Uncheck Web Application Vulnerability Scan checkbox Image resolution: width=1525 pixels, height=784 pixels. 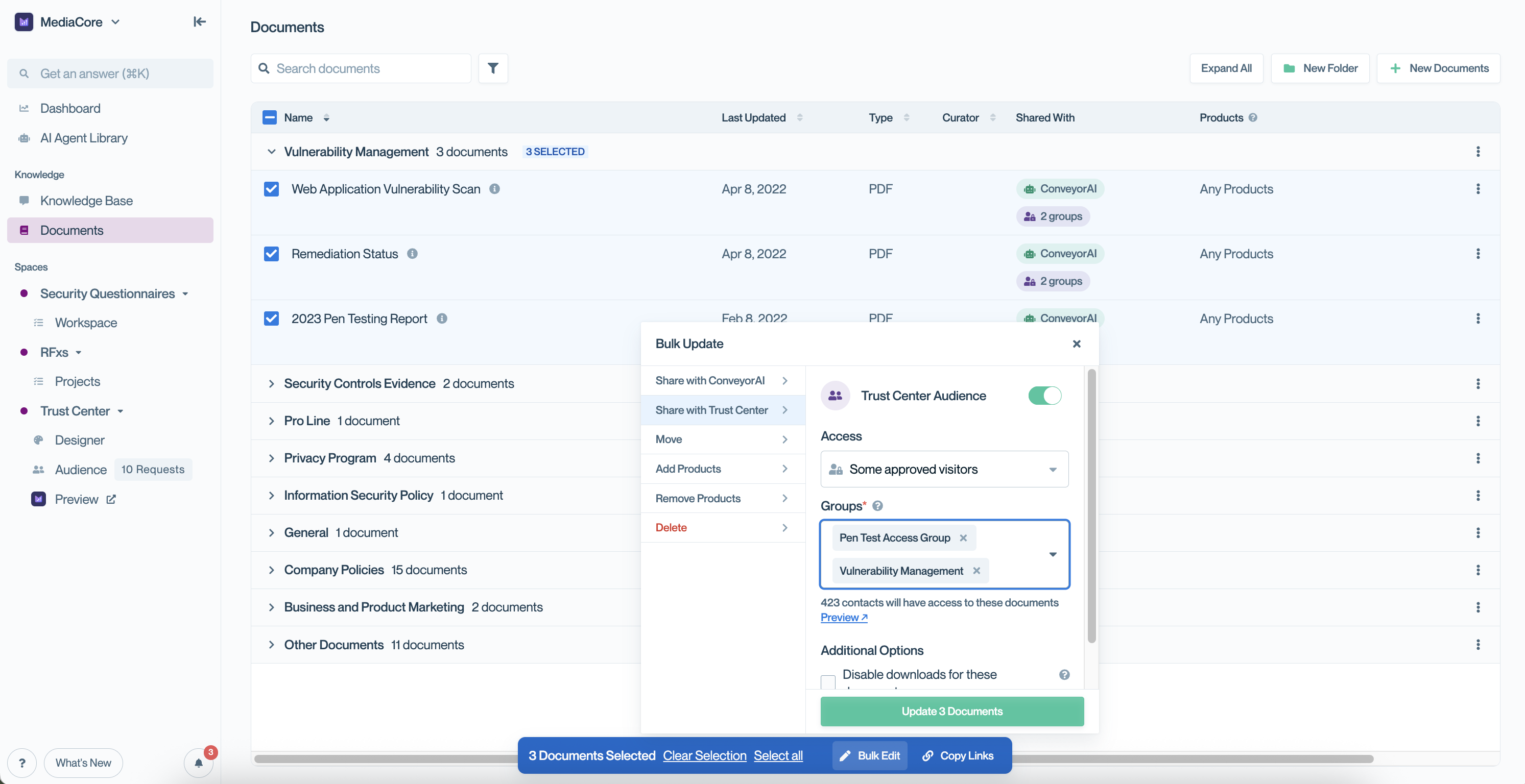click(x=271, y=189)
